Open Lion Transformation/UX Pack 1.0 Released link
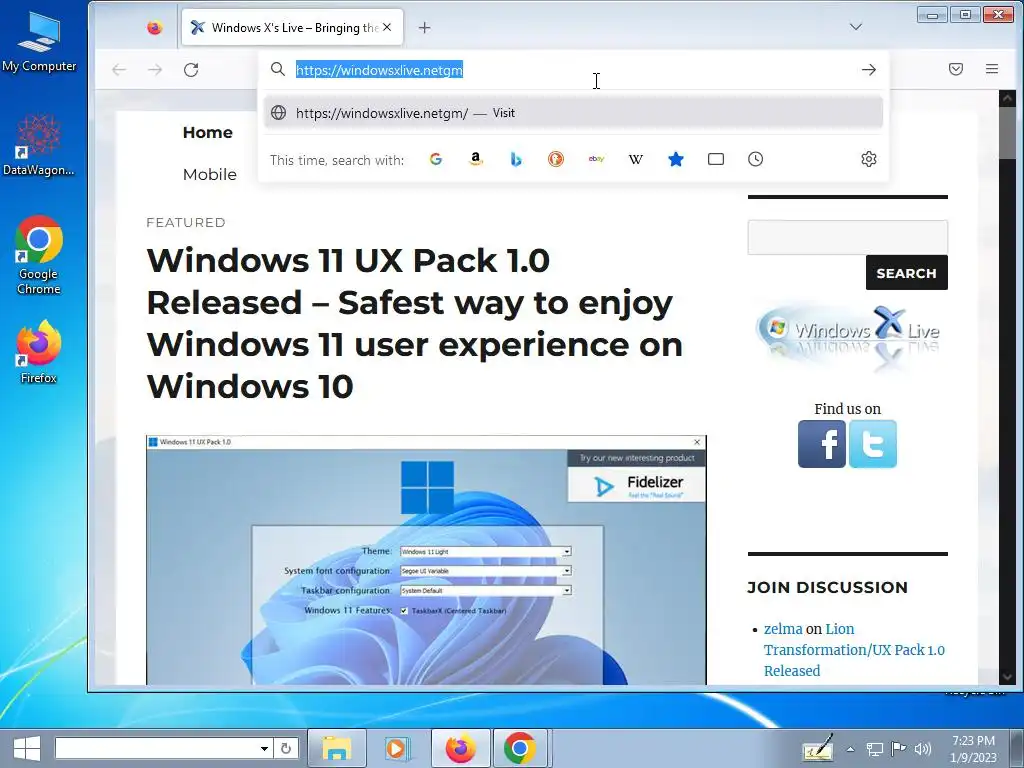The image size is (1024, 768). [854, 650]
